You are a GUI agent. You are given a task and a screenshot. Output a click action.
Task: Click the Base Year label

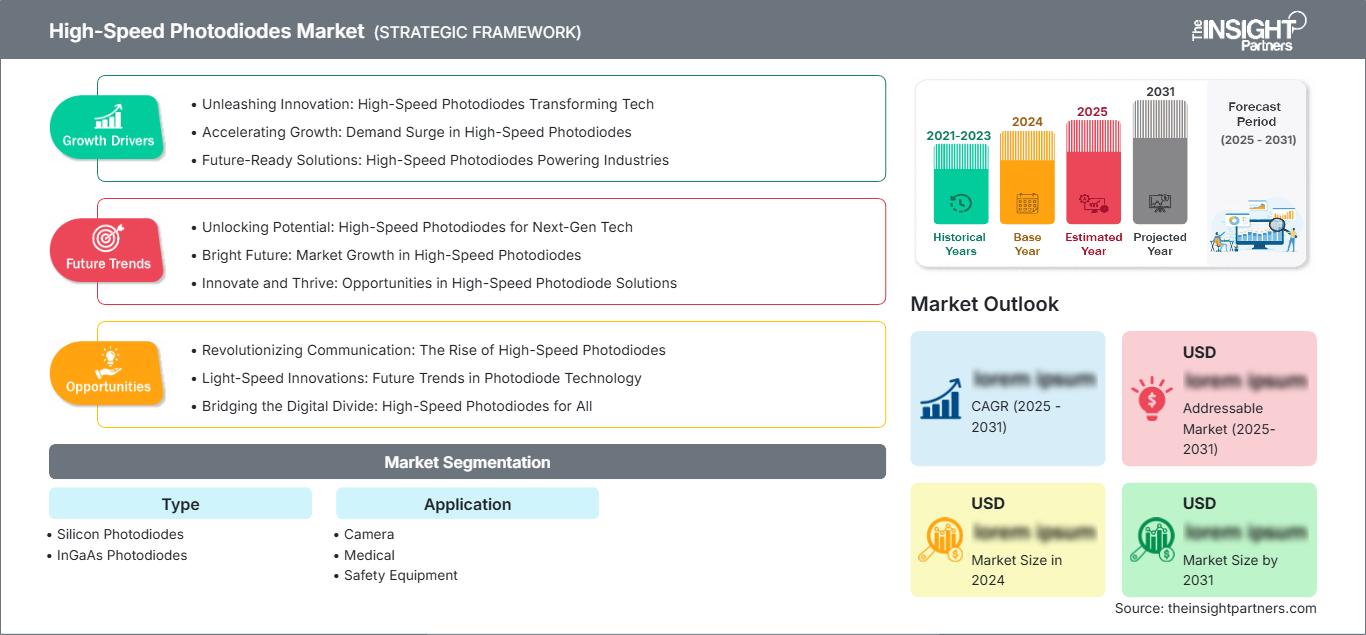1027,244
